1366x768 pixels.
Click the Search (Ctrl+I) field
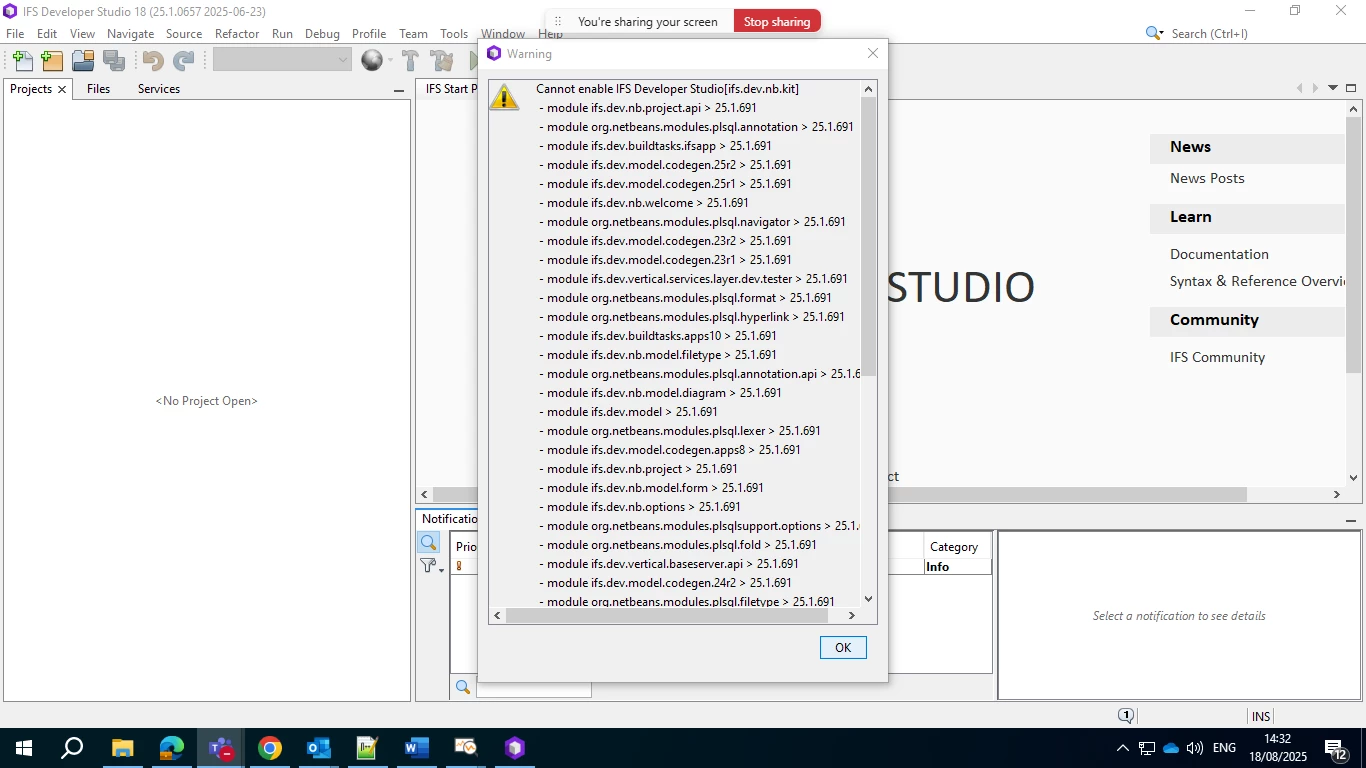pos(1209,33)
